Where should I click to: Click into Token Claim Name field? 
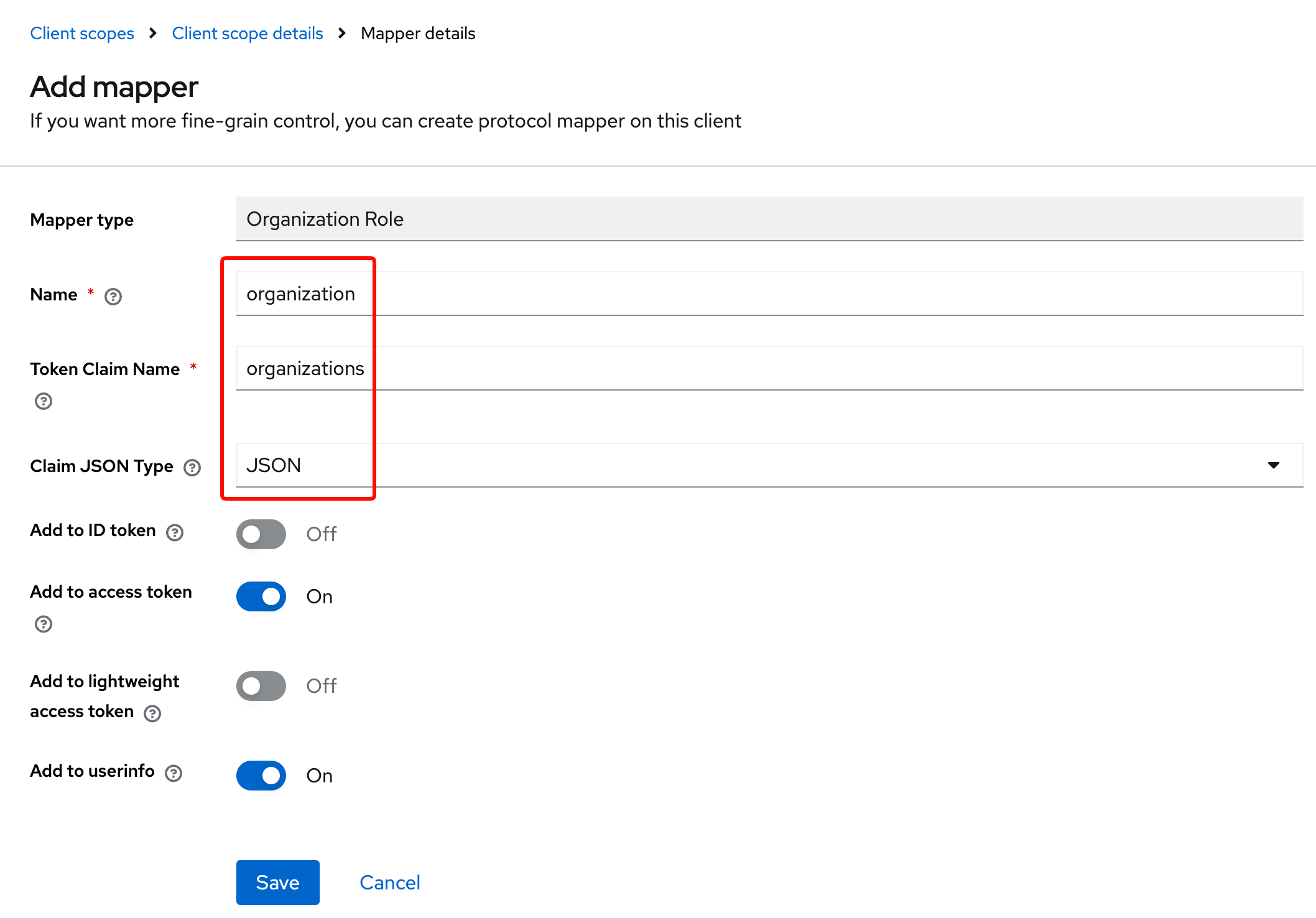click(769, 368)
